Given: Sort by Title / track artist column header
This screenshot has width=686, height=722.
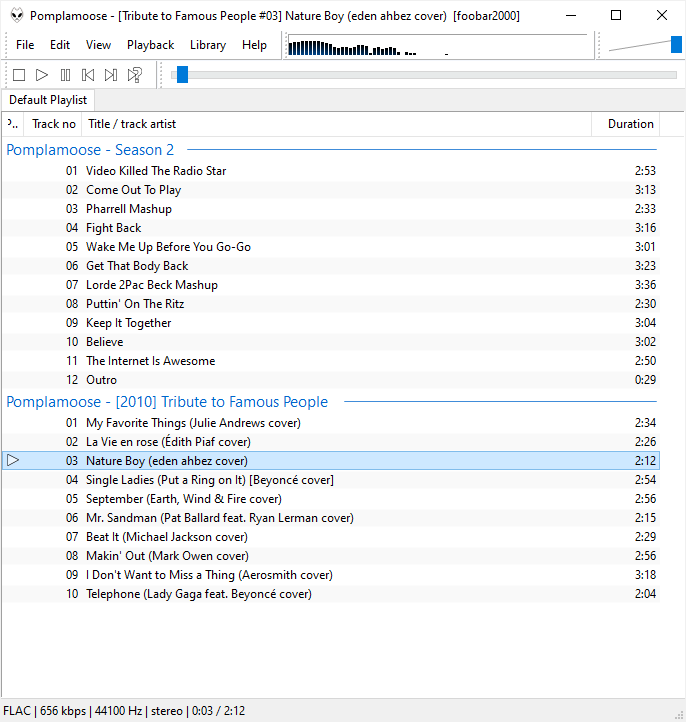Looking at the screenshot, I should (x=336, y=124).
